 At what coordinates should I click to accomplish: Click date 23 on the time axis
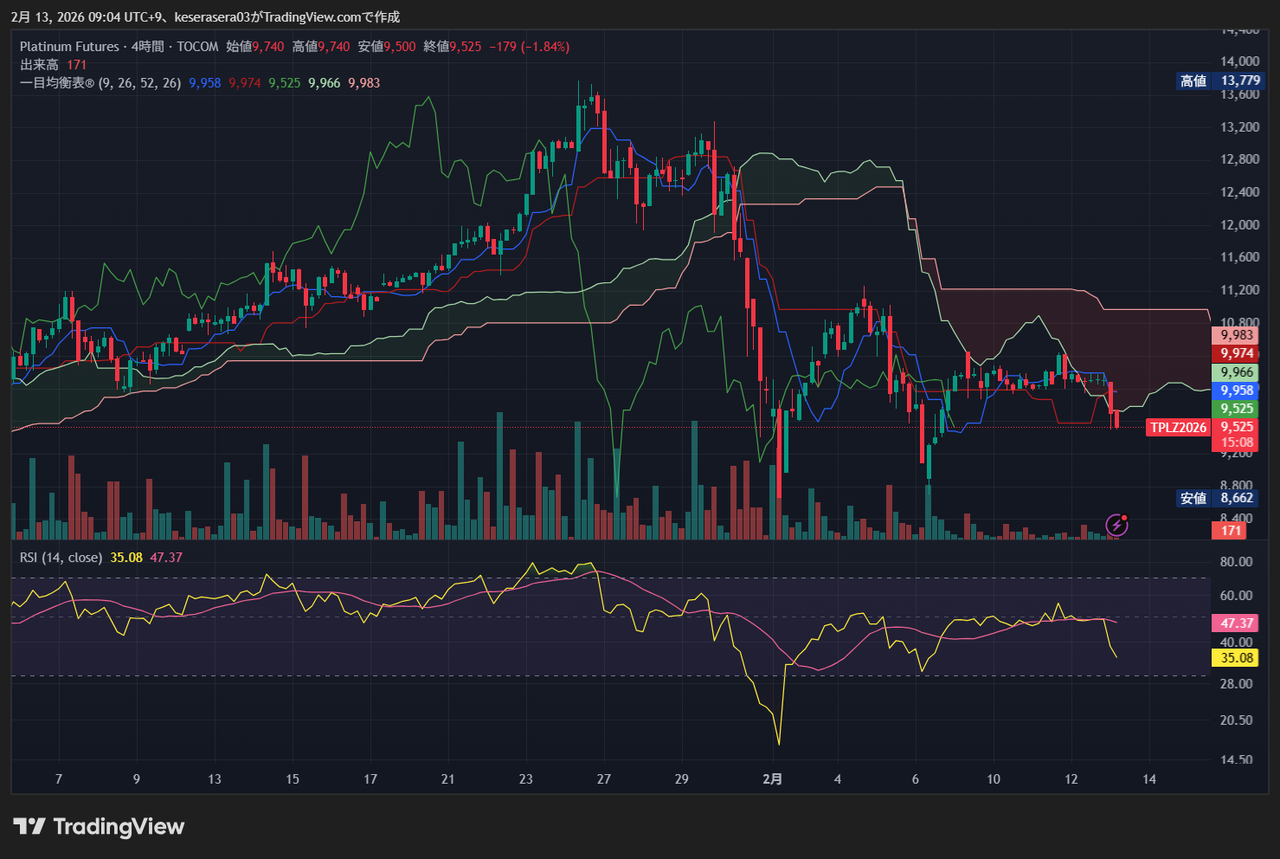click(526, 779)
